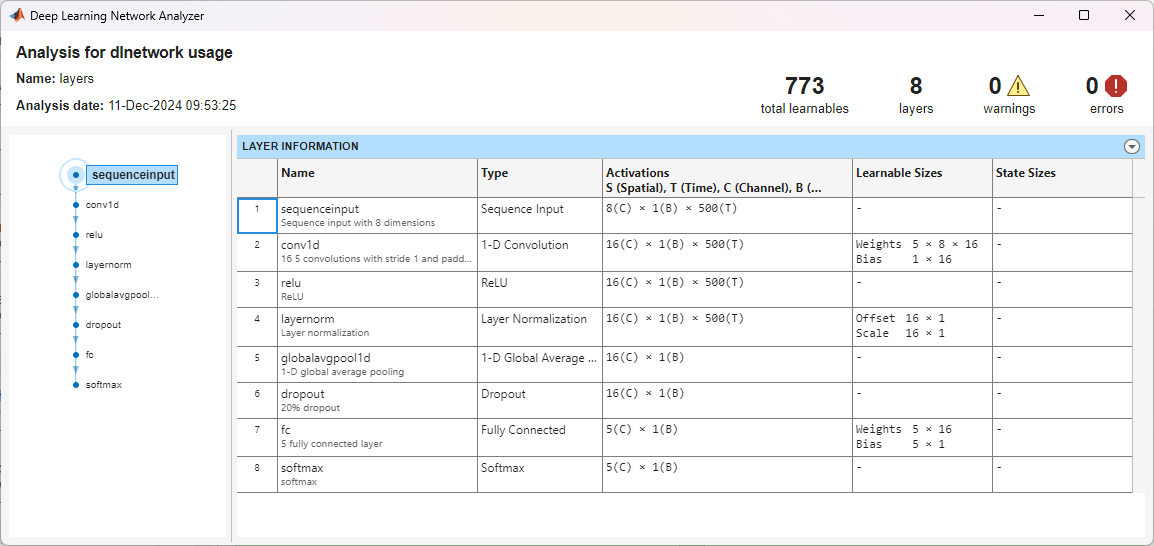1154x546 pixels.
Task: Click the yellow warnings triangle icon
Action: (x=1018, y=86)
